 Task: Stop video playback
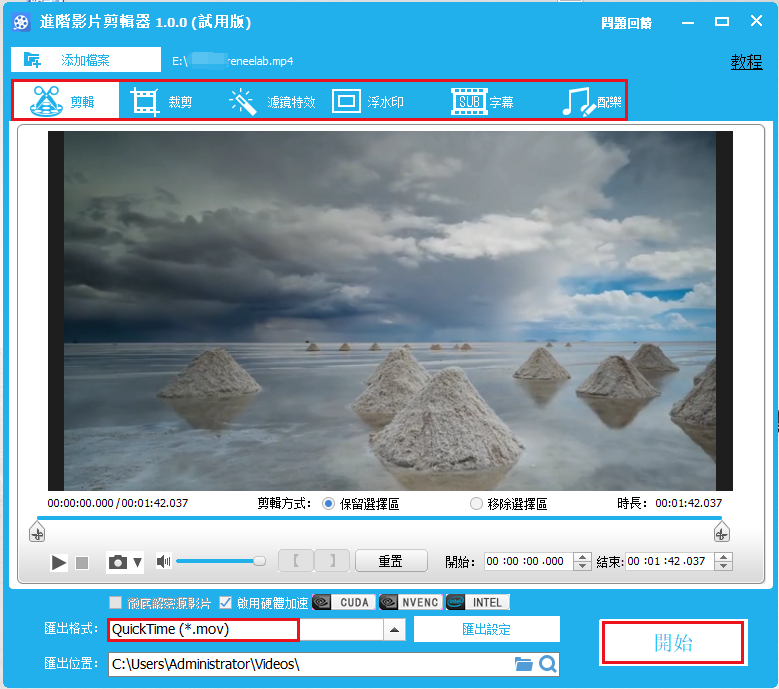(x=82, y=562)
